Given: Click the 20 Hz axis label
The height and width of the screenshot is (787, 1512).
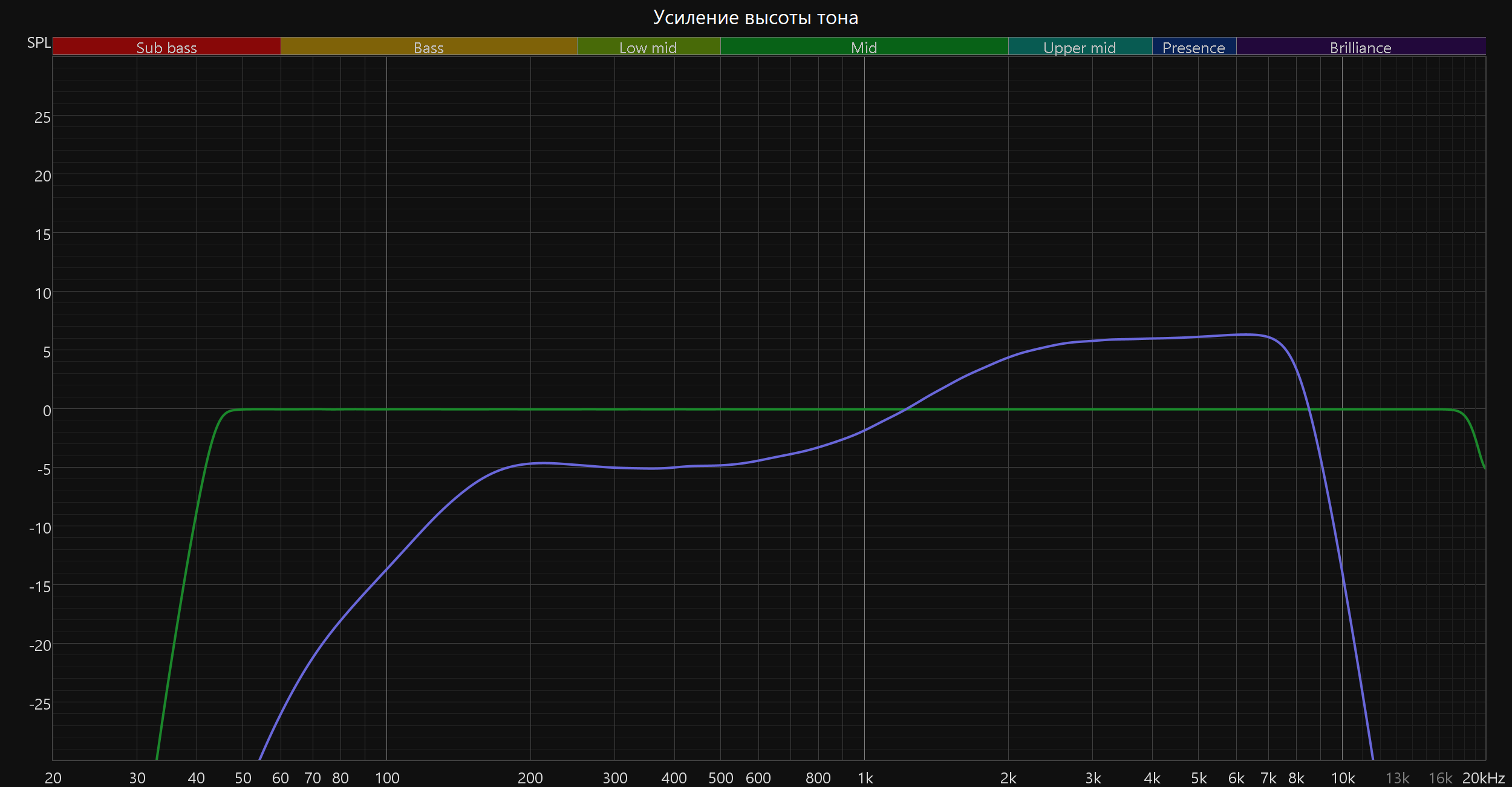Looking at the screenshot, I should click(x=53, y=778).
